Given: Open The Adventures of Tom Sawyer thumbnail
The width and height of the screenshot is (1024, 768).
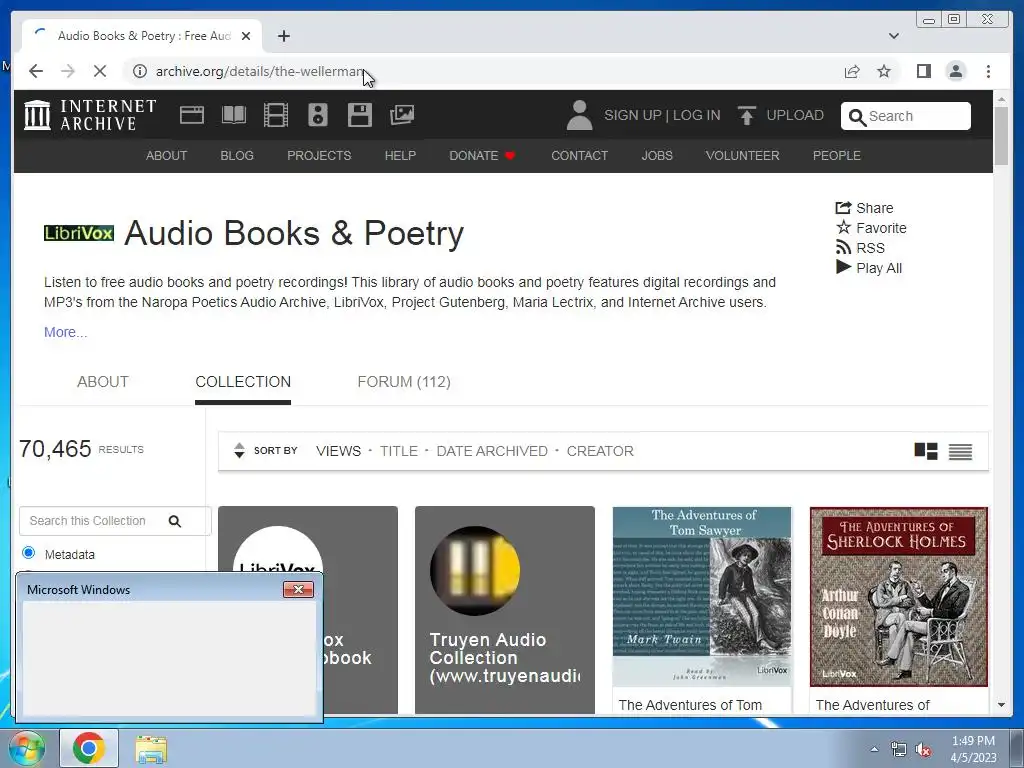Looking at the screenshot, I should [x=702, y=596].
